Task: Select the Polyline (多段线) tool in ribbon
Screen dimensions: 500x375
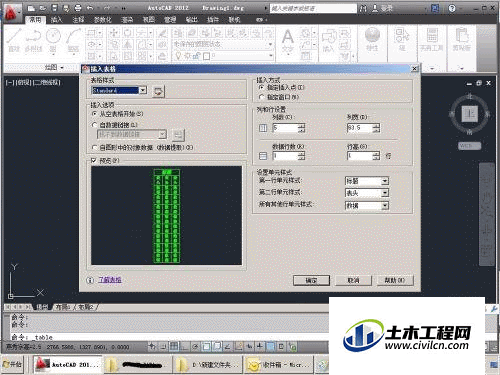Action: (33, 40)
